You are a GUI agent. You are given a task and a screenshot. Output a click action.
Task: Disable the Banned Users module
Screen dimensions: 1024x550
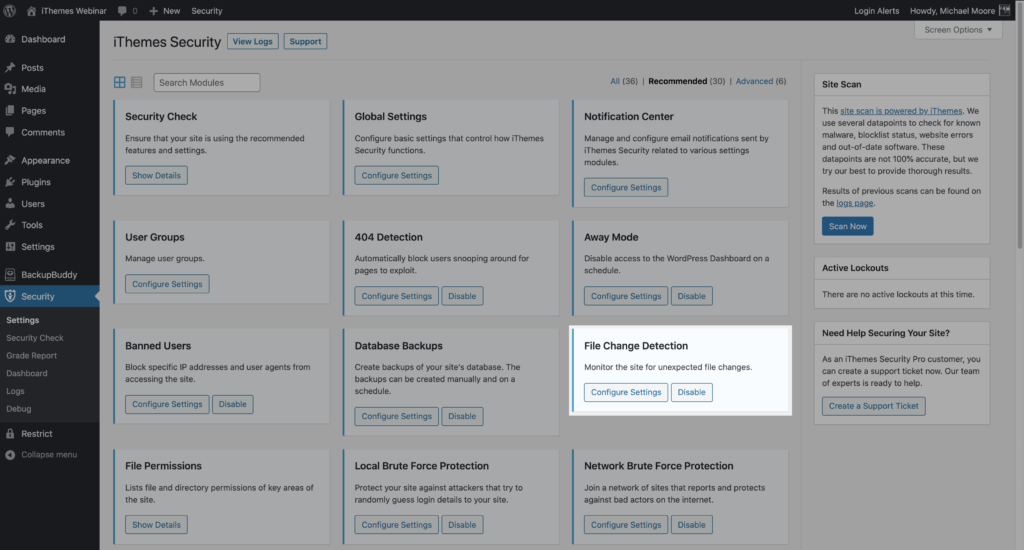pyautogui.click(x=232, y=404)
